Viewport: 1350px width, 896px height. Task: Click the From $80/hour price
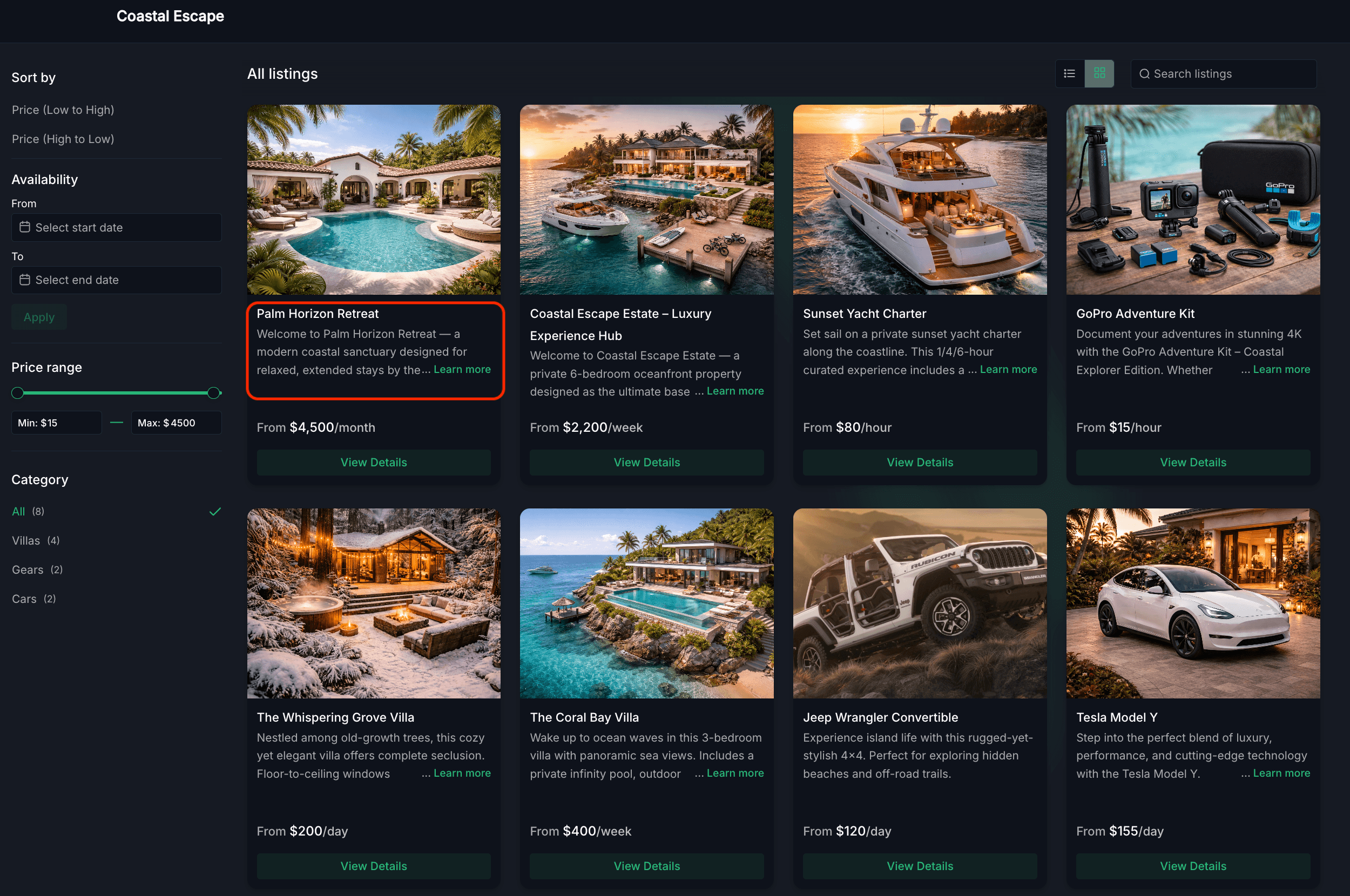point(848,427)
